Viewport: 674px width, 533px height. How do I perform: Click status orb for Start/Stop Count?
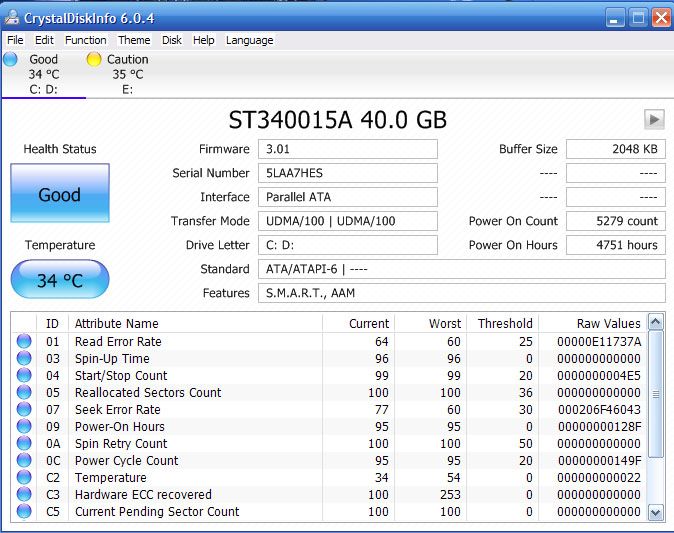(x=24, y=375)
